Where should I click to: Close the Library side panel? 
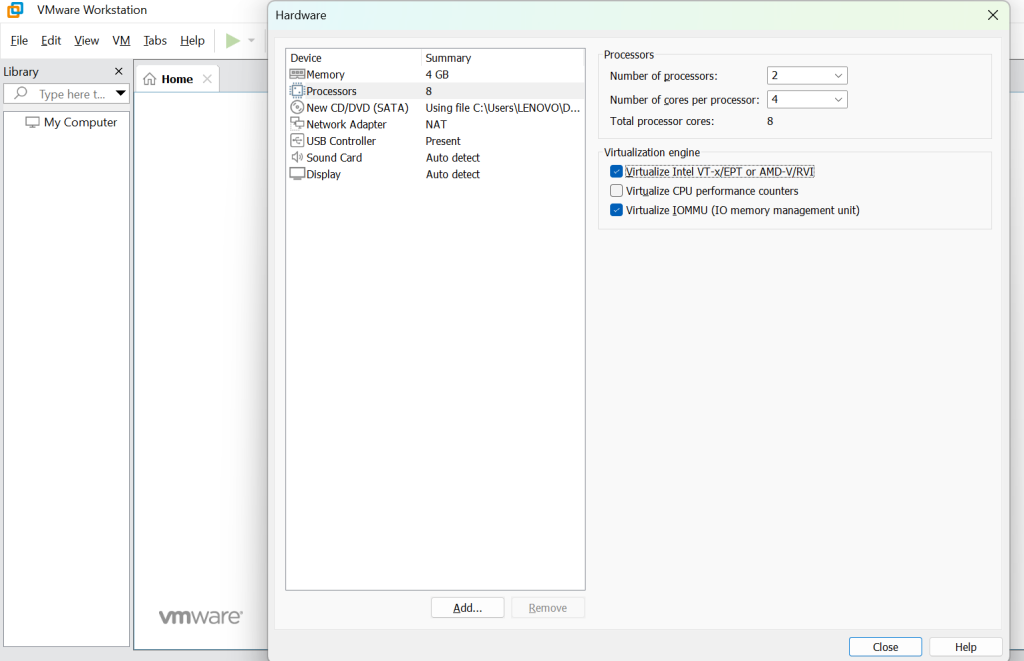(x=118, y=72)
